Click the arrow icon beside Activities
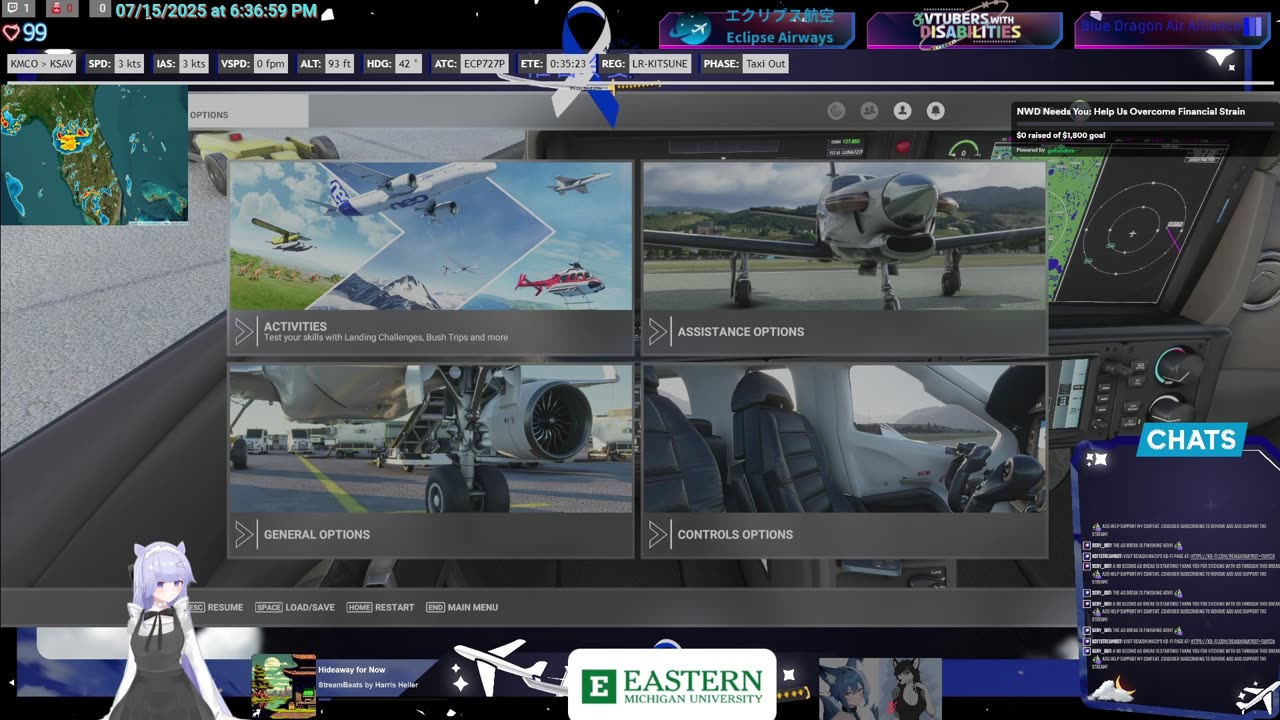Viewport: 1280px width, 720px height. click(x=244, y=332)
